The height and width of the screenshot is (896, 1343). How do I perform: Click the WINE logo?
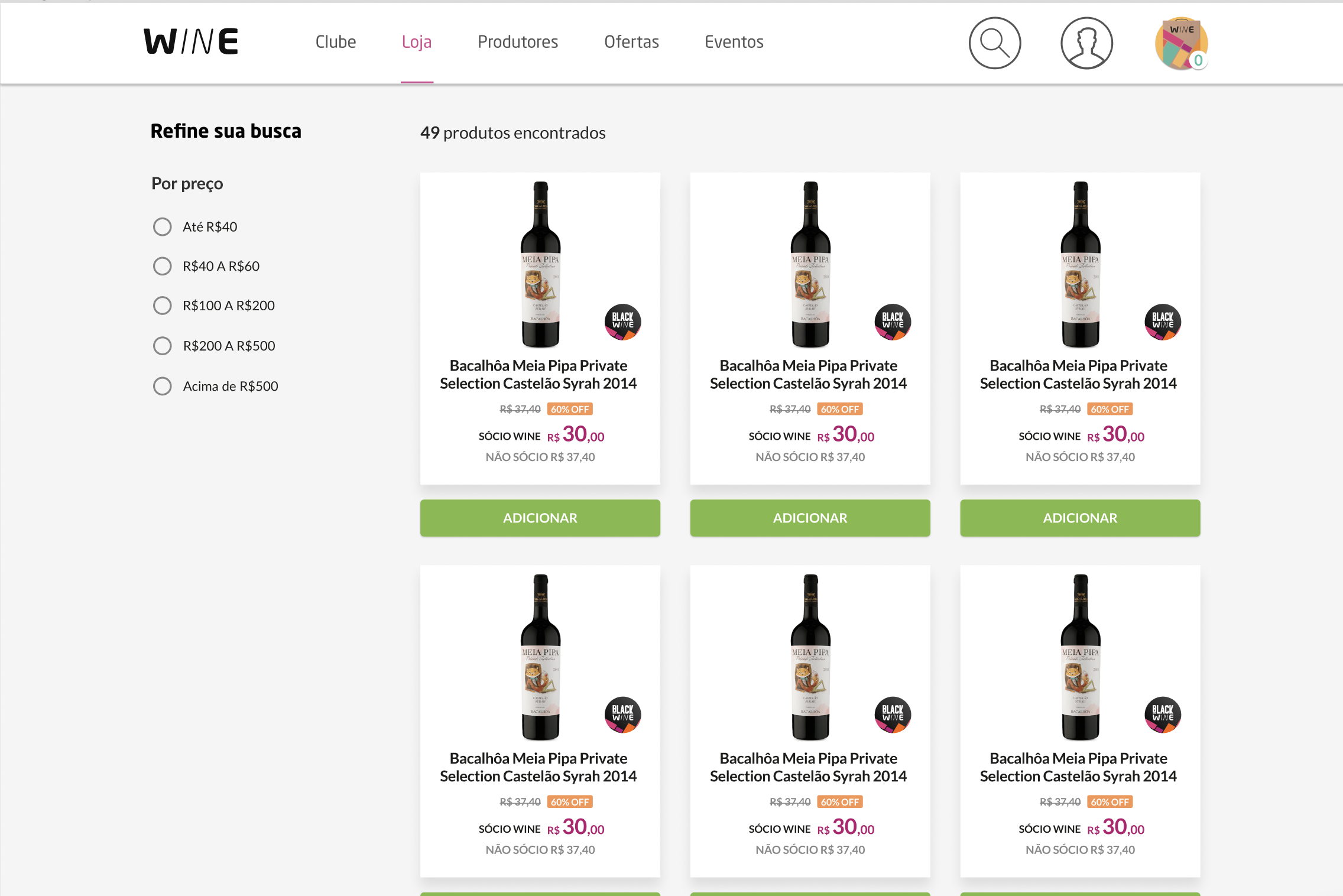[x=191, y=41]
